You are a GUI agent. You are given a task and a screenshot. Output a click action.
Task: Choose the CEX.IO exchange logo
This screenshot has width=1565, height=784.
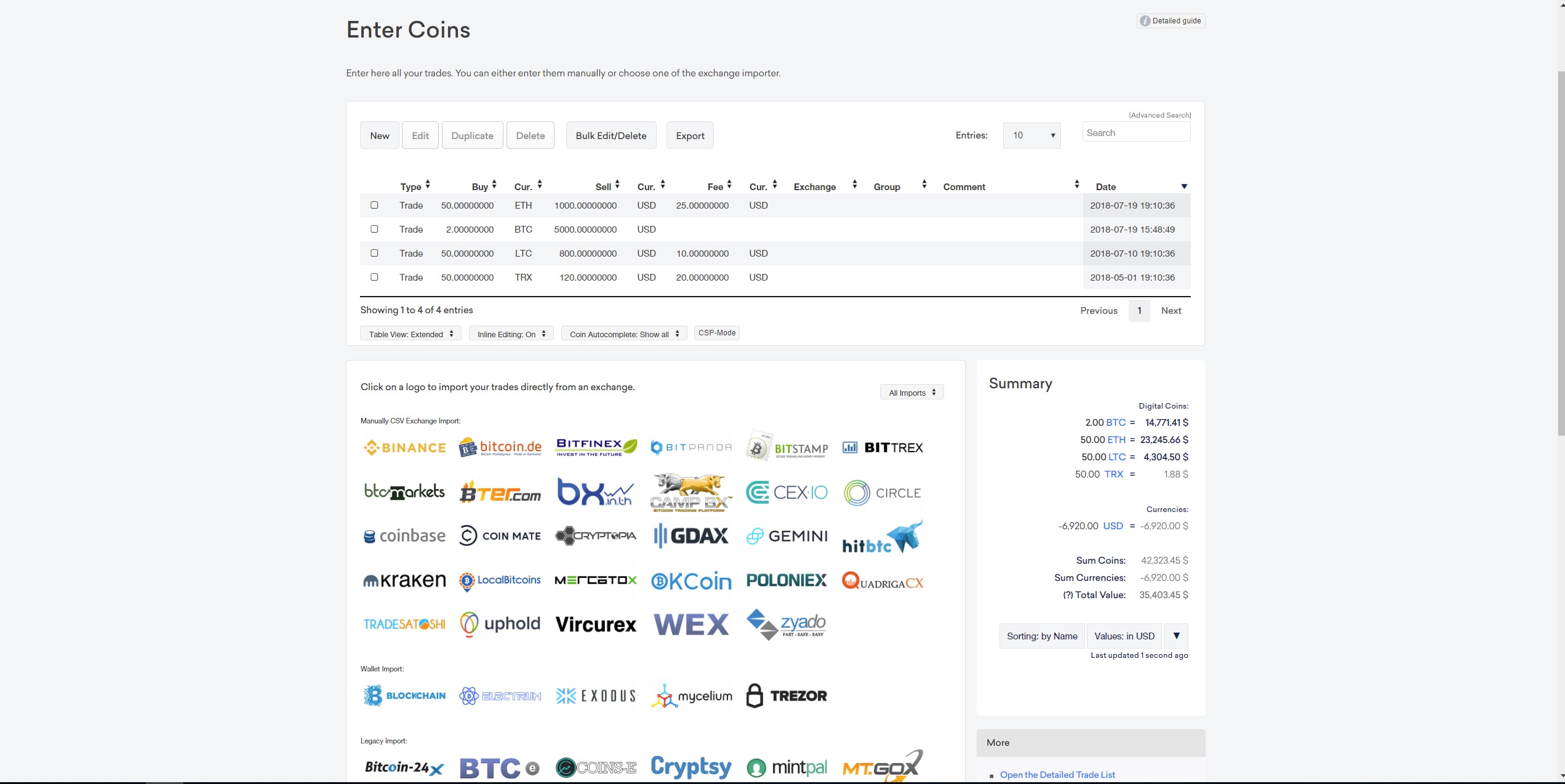coord(787,492)
